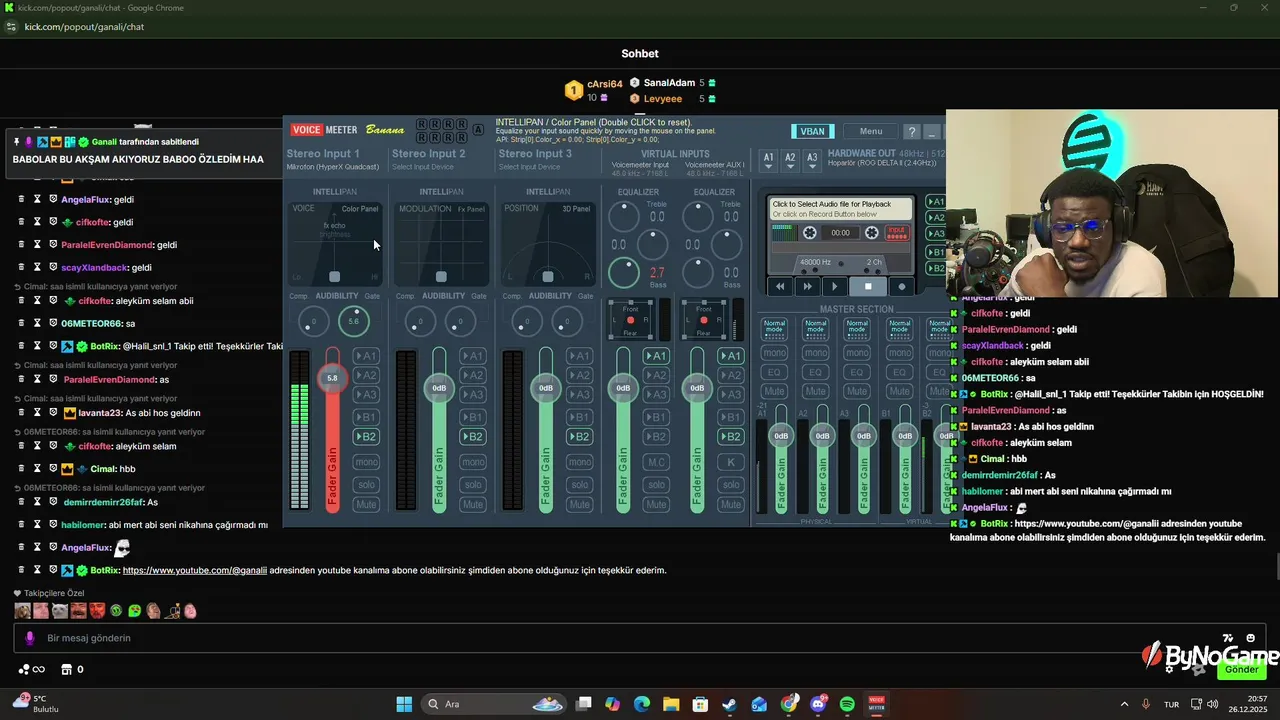Screen dimensions: 1280x720
Task: Click Stereo Input 1 red fader gain knob
Action: (x=332, y=378)
